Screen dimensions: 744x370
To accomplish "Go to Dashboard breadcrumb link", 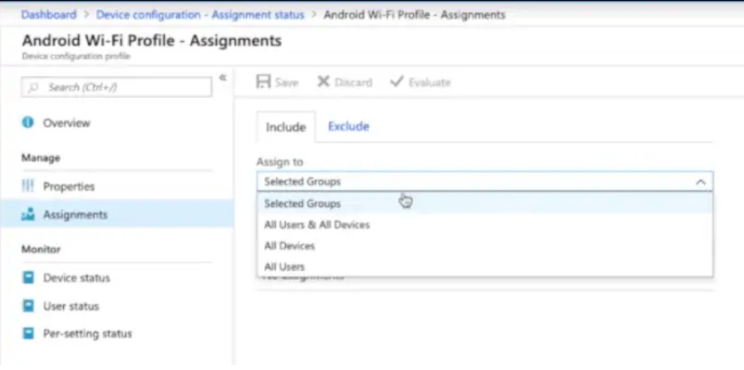I will 49,15.
